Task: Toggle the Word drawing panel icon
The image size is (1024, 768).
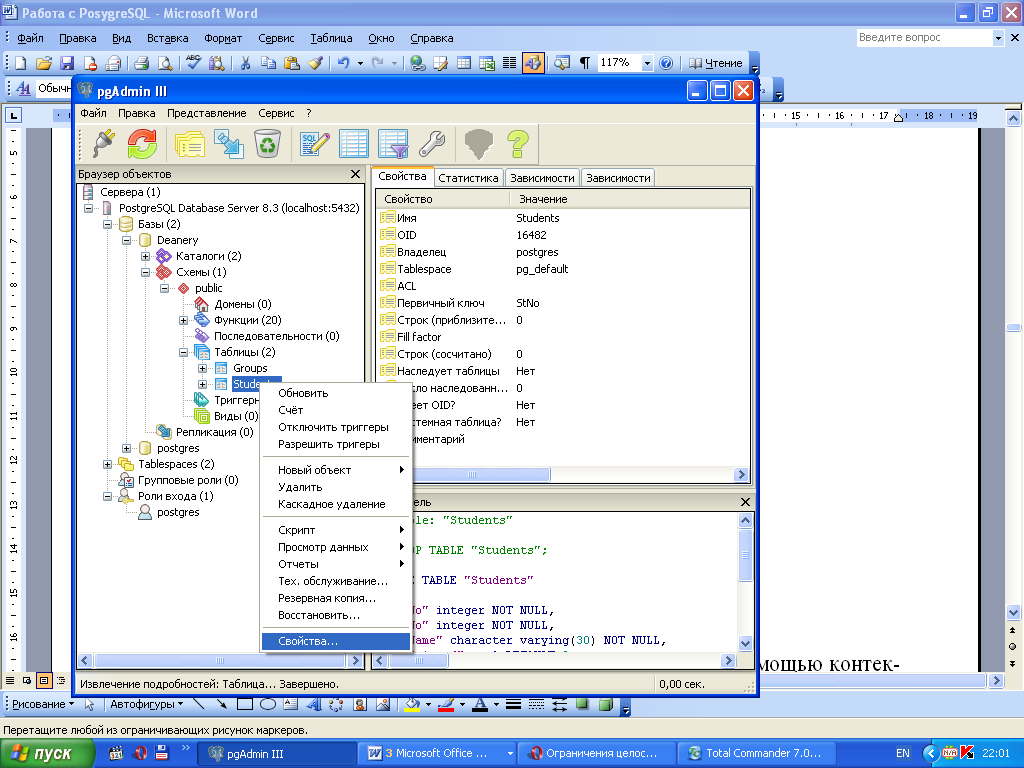Action: point(533,63)
